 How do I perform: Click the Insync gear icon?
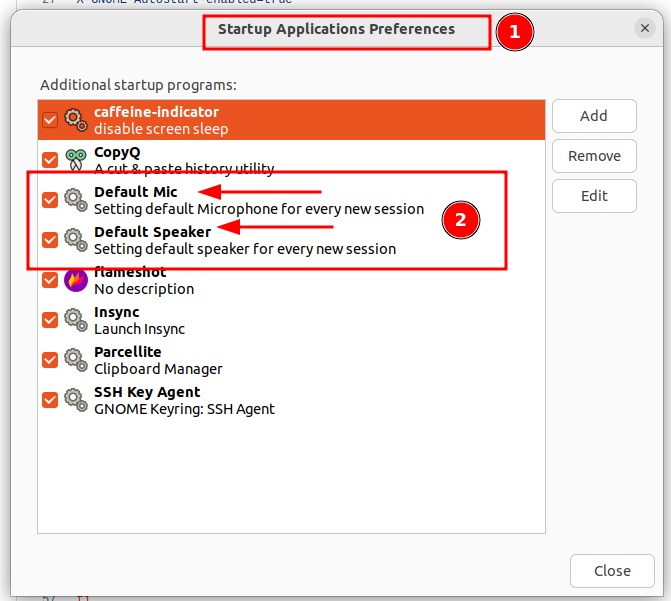(76, 320)
